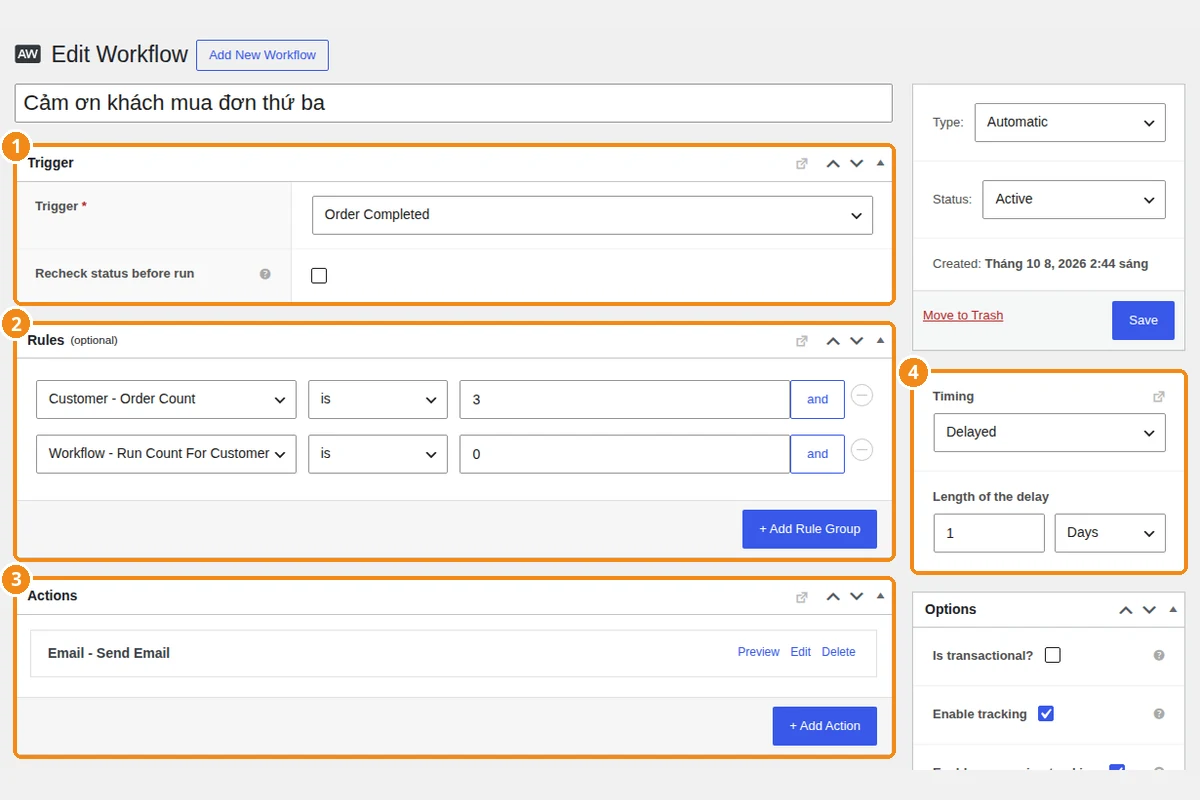1200x800 pixels.
Task: Click and button on Order Count rule
Action: pyautogui.click(x=817, y=399)
